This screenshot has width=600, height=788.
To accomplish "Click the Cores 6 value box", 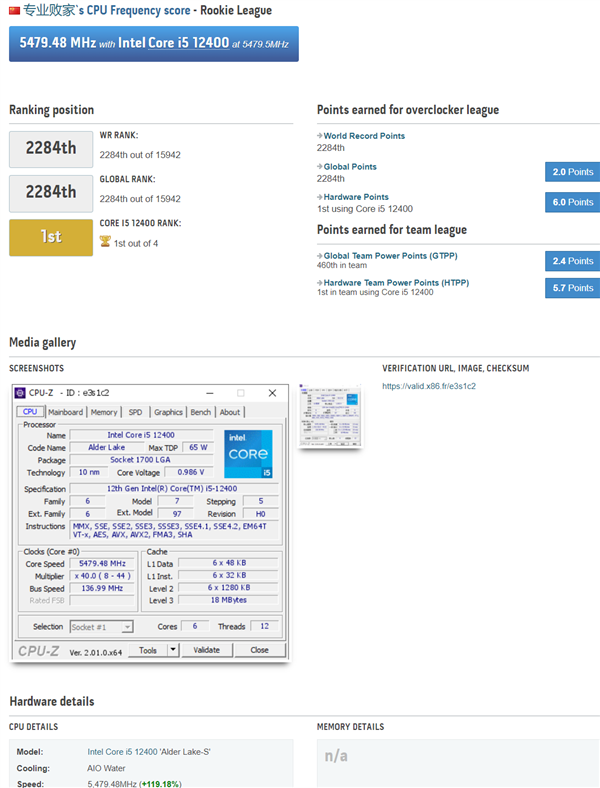I will point(195,626).
